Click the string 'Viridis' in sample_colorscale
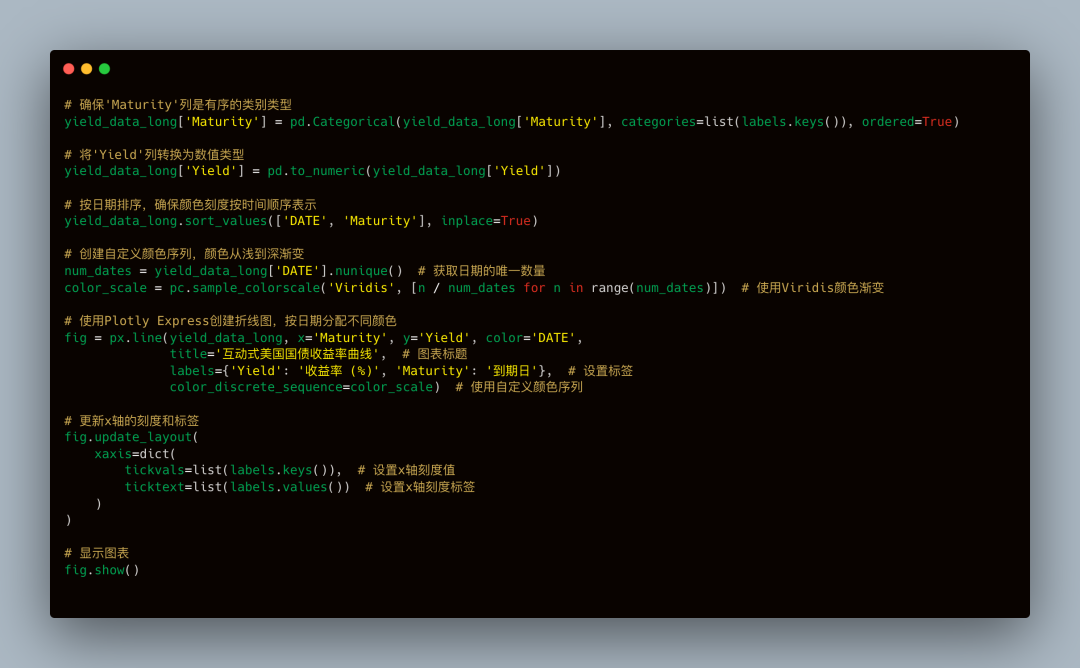The width and height of the screenshot is (1080, 668). pos(362,288)
